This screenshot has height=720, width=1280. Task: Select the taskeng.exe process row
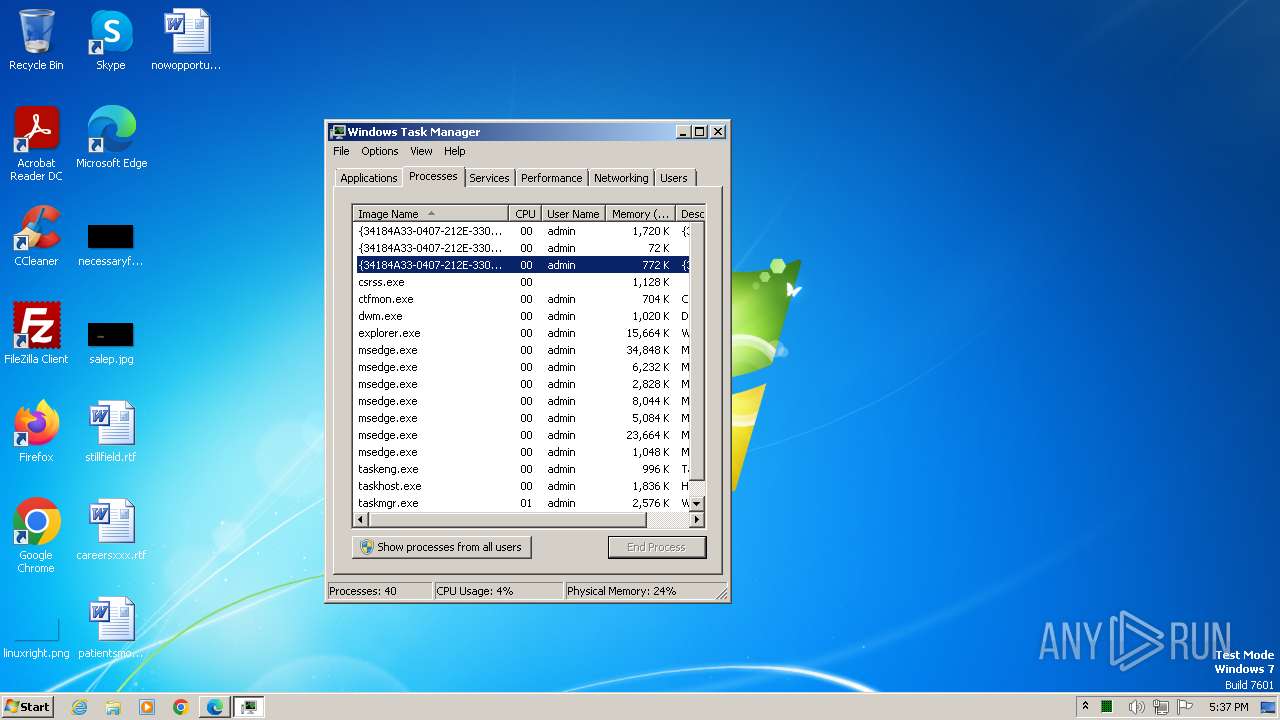tap(521, 469)
